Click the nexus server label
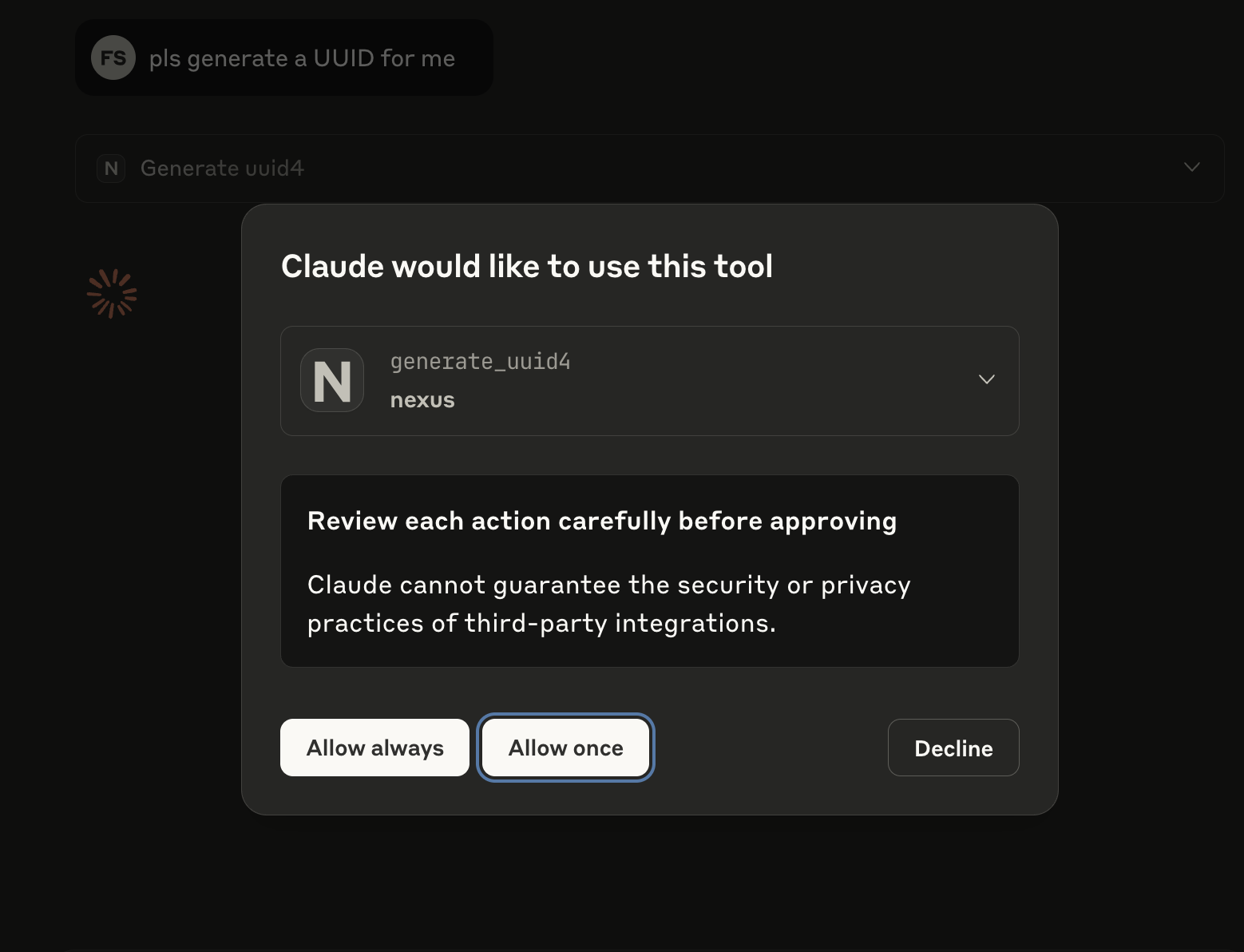1244x952 pixels. point(422,399)
